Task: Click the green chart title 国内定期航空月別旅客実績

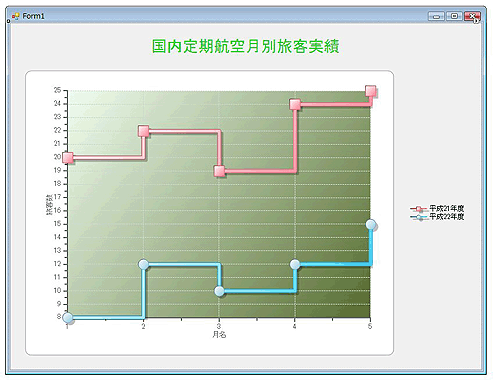Action: click(x=246, y=46)
